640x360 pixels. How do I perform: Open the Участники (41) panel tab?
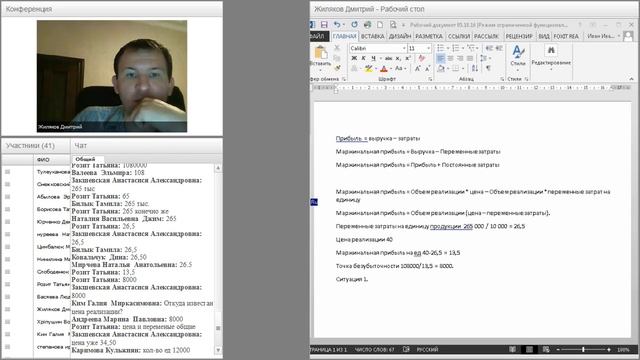(31, 145)
